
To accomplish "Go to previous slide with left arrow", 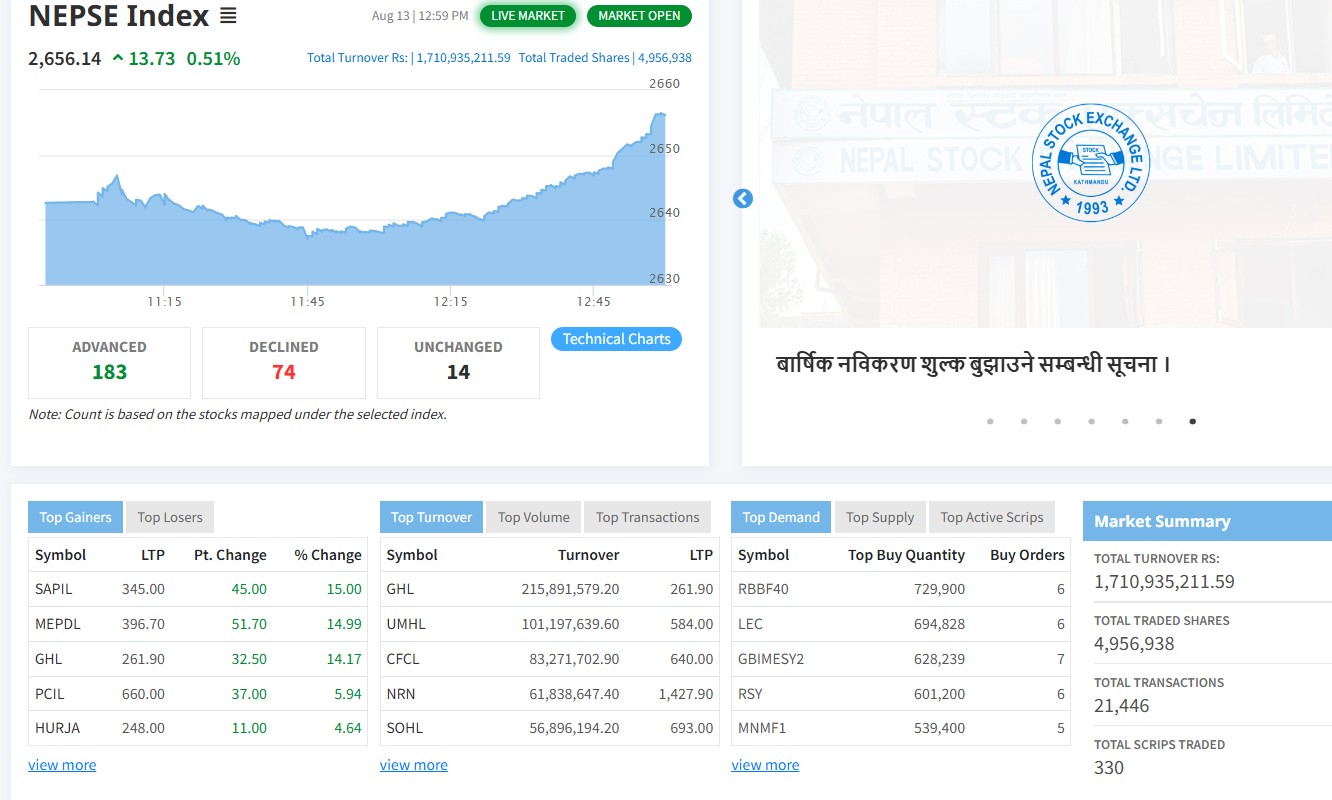I will [742, 199].
